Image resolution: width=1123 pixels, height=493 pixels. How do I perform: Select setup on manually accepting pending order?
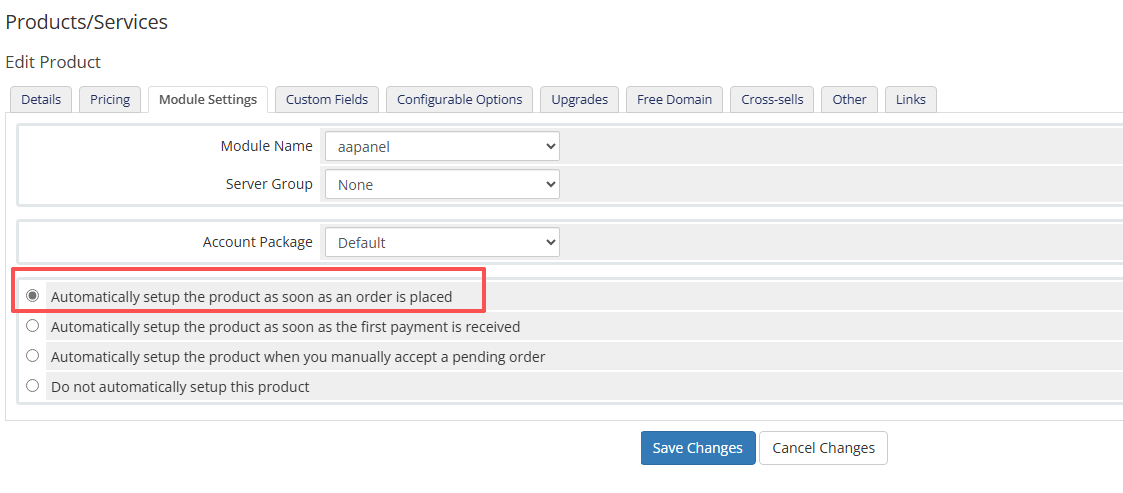click(33, 356)
